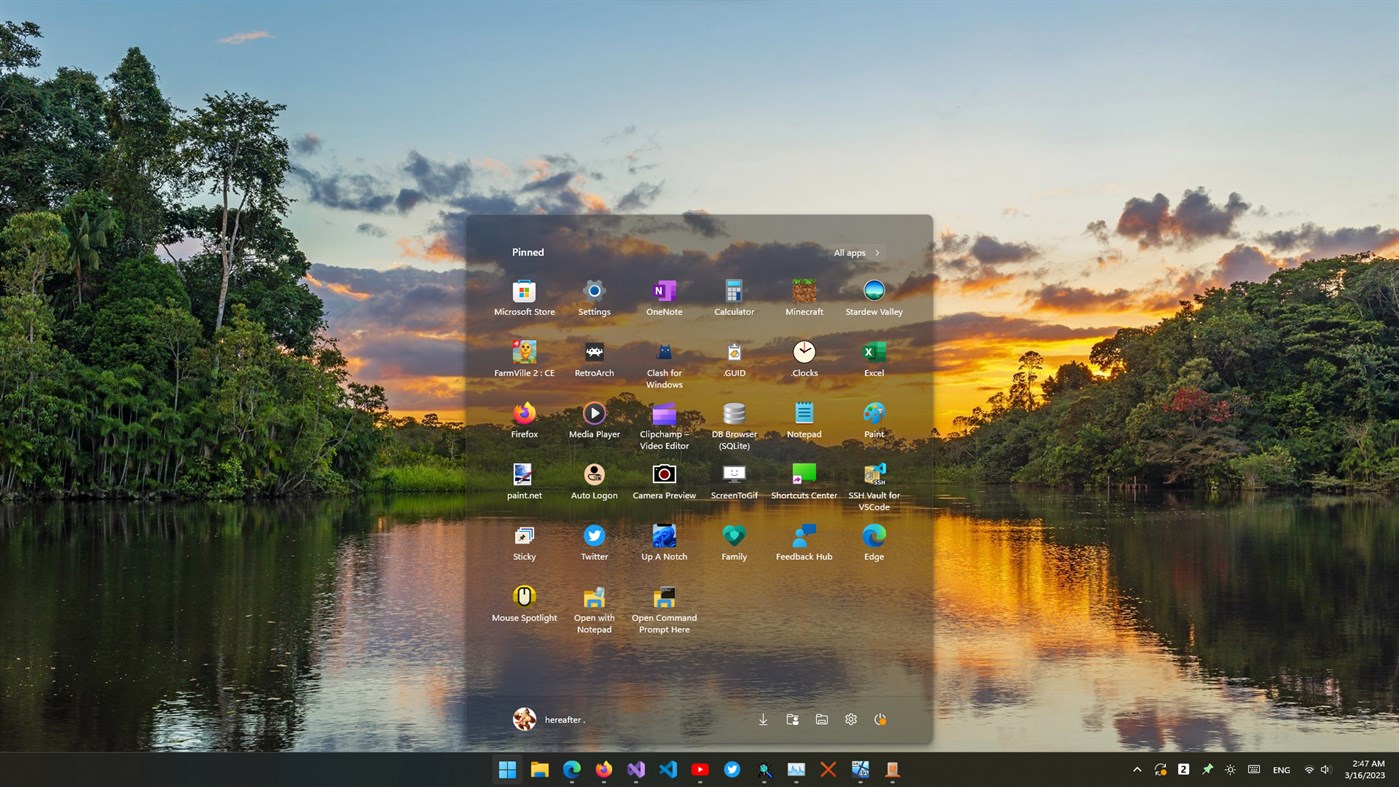The width and height of the screenshot is (1399, 787).
Task: Open the power options in Start menu
Action: pyautogui.click(x=879, y=719)
